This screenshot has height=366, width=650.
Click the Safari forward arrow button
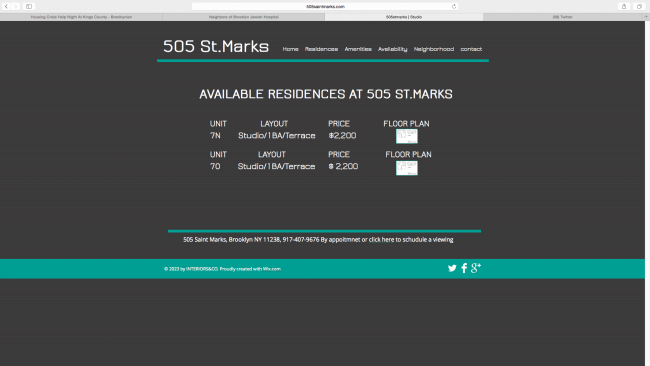click(15, 6)
